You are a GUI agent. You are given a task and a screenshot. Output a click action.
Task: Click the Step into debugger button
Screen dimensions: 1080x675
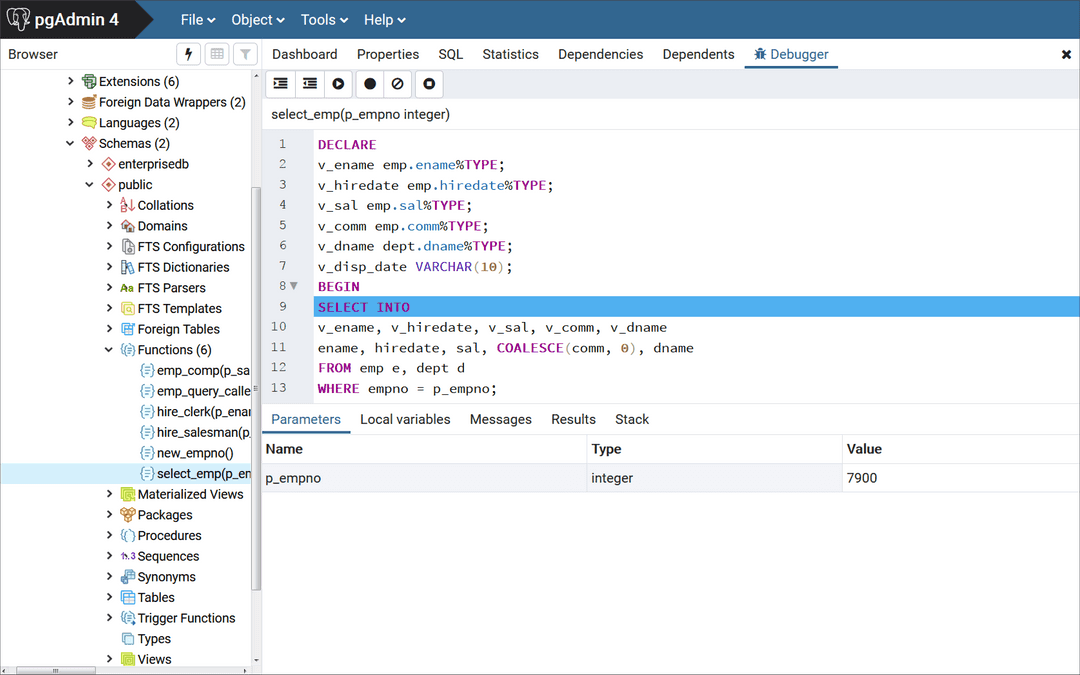[281, 84]
